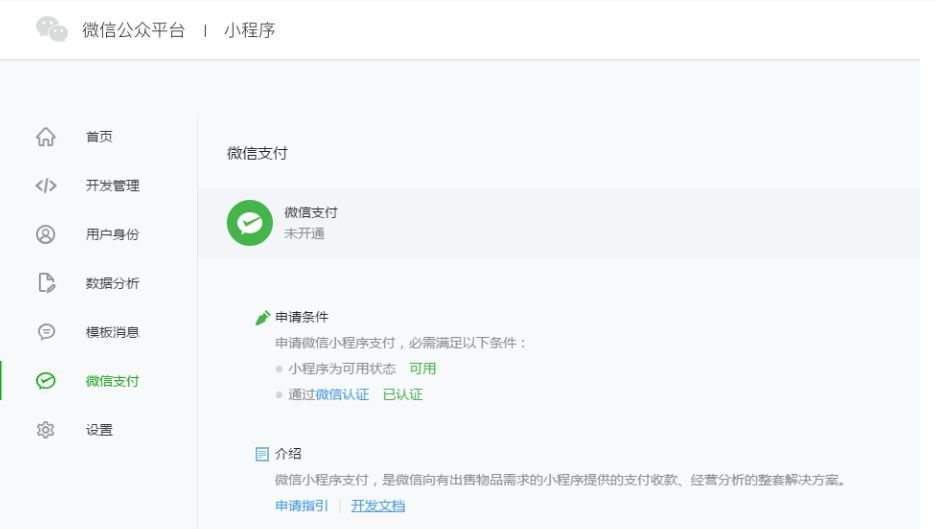
Task: Follow the 微信认证 link
Action: click(342, 394)
